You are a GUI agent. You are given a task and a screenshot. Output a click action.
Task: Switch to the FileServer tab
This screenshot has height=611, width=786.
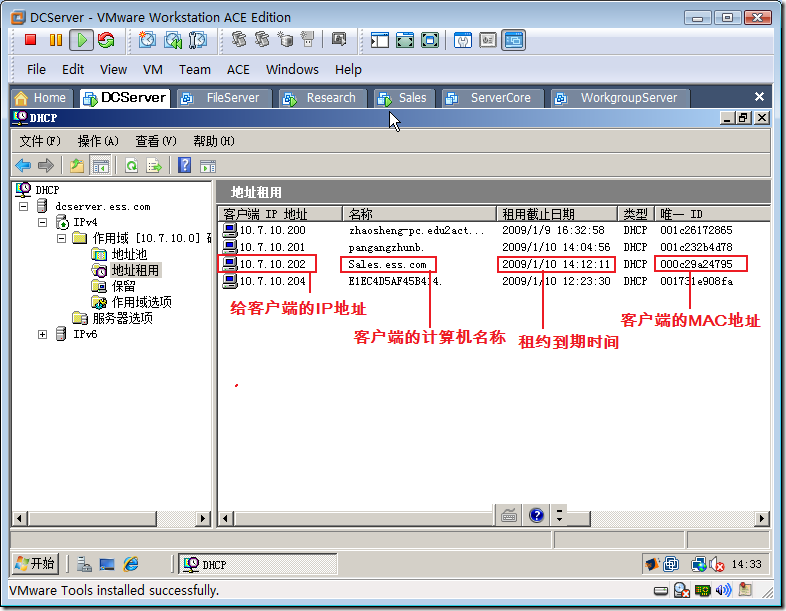click(x=224, y=98)
